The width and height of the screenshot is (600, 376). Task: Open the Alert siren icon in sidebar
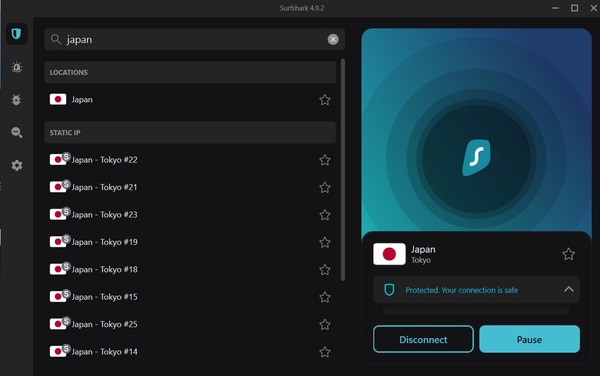16,67
